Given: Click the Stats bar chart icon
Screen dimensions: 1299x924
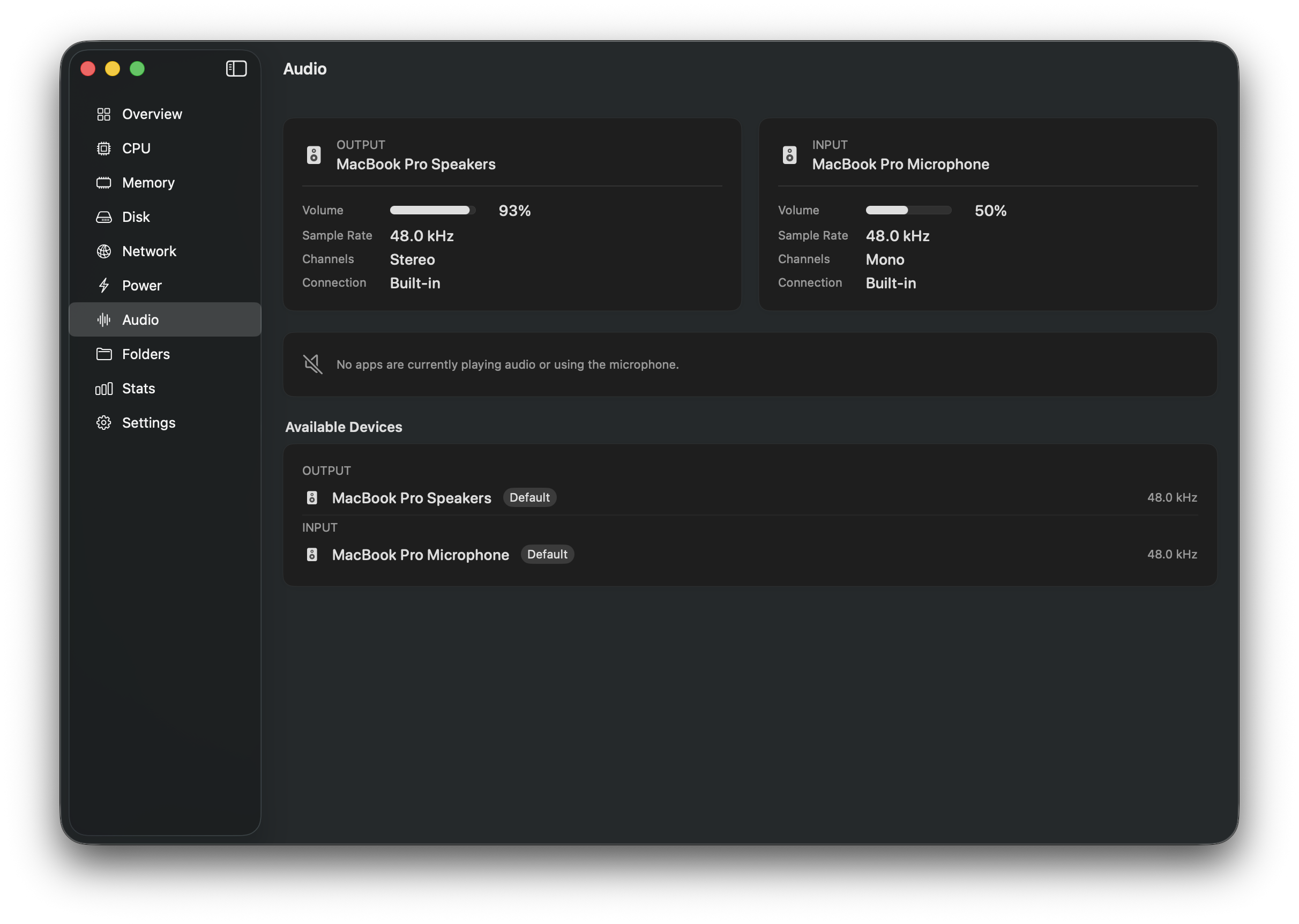Looking at the screenshot, I should coord(103,389).
